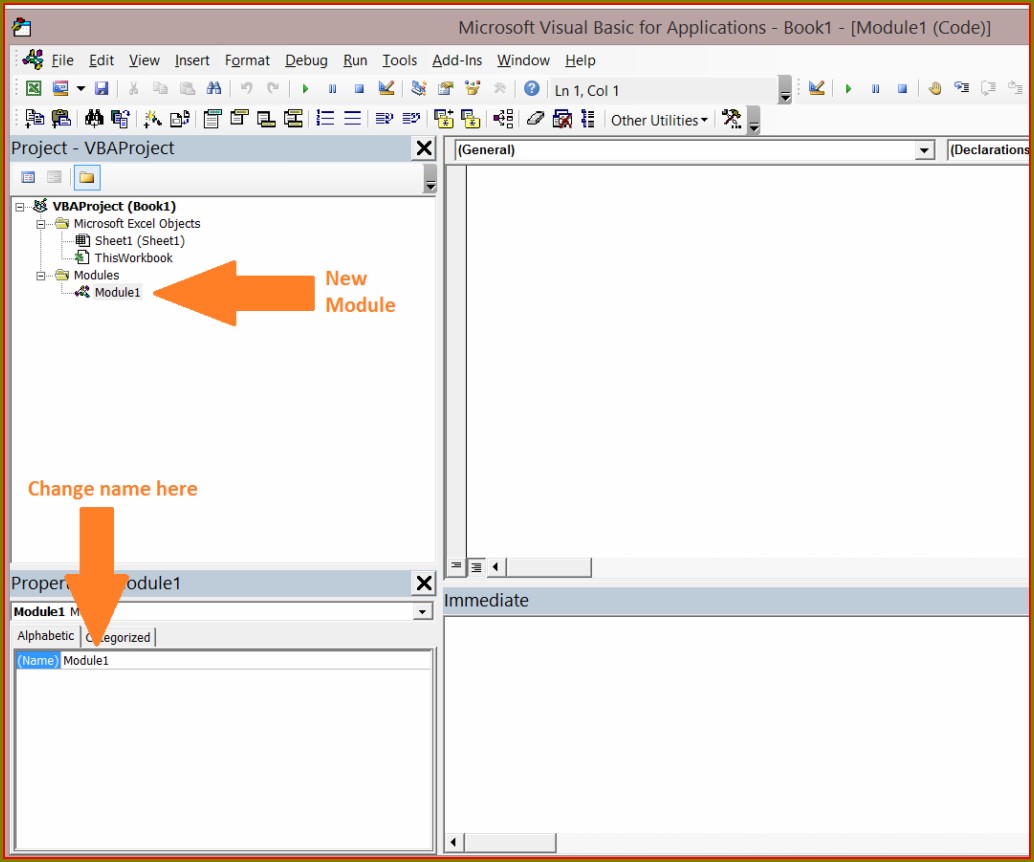This screenshot has width=1034, height=862.
Task: Click the Find binoculars icon in Standard toolbar
Action: click(214, 88)
